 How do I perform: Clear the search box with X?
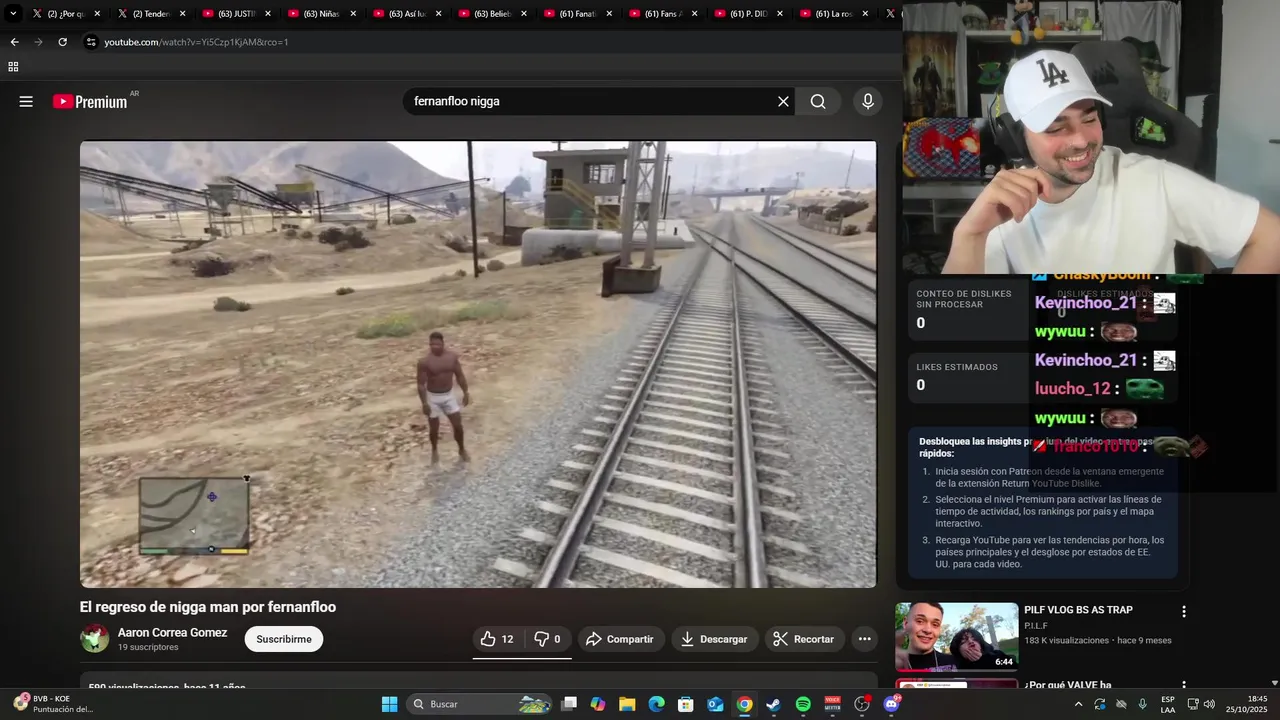pos(783,101)
